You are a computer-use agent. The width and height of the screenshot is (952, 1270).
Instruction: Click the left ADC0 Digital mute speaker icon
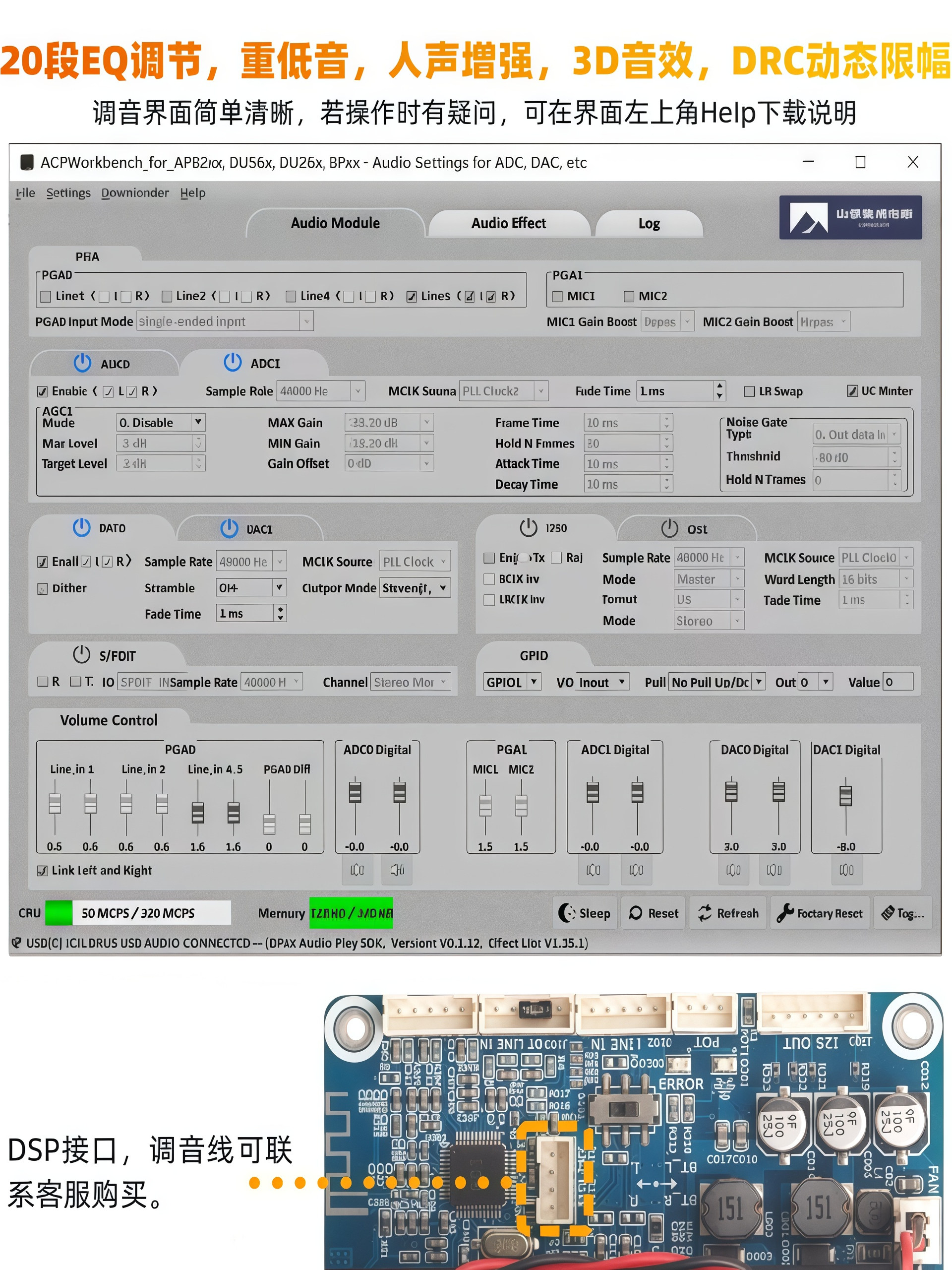pyautogui.click(x=357, y=870)
